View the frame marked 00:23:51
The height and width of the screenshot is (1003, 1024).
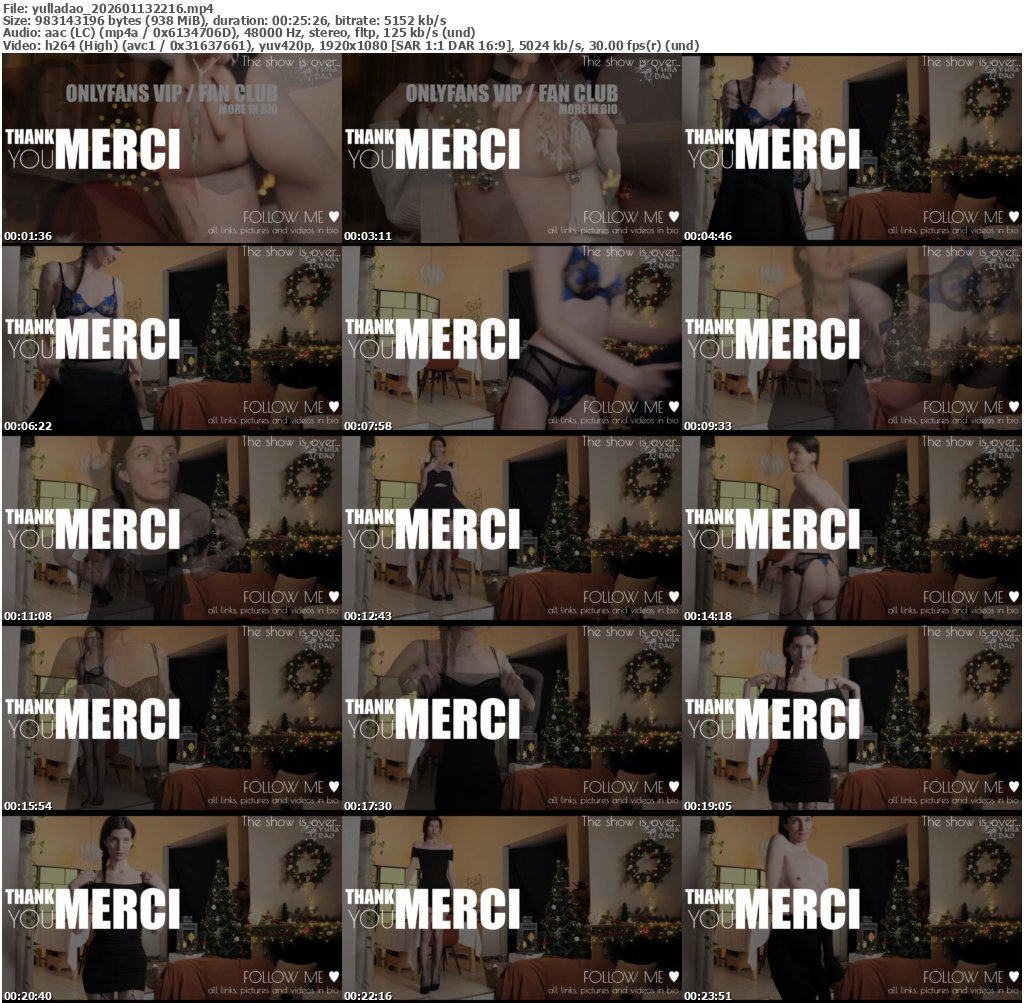click(x=852, y=909)
